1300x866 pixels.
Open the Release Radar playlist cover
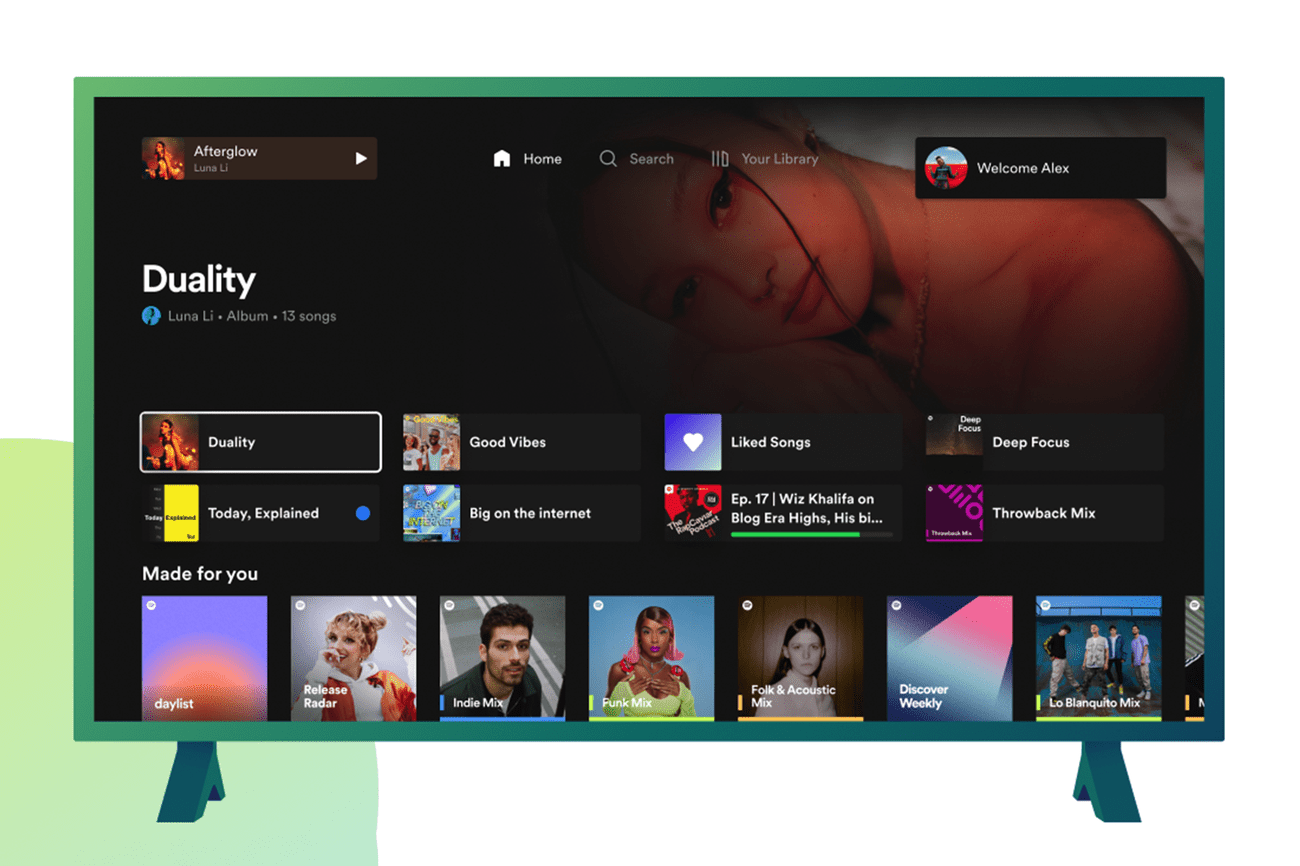click(x=353, y=658)
